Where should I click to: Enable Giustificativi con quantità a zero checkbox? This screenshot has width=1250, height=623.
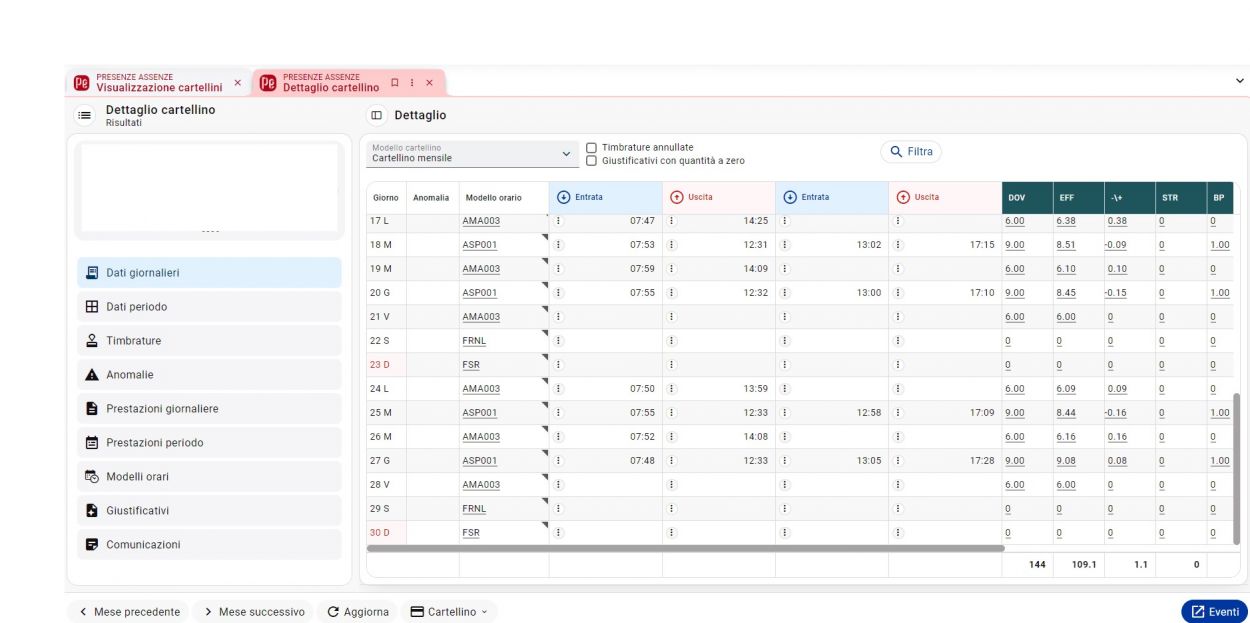[591, 161]
